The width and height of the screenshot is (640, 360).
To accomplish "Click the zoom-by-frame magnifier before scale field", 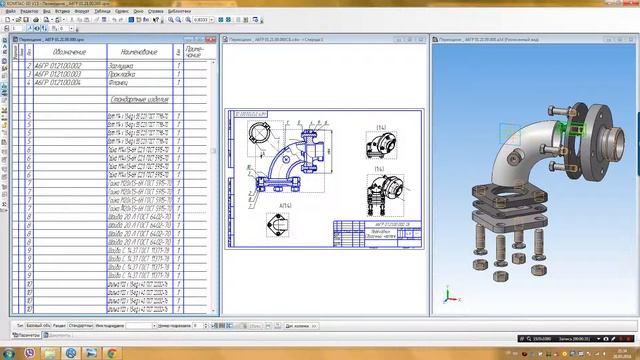I will (188, 20).
